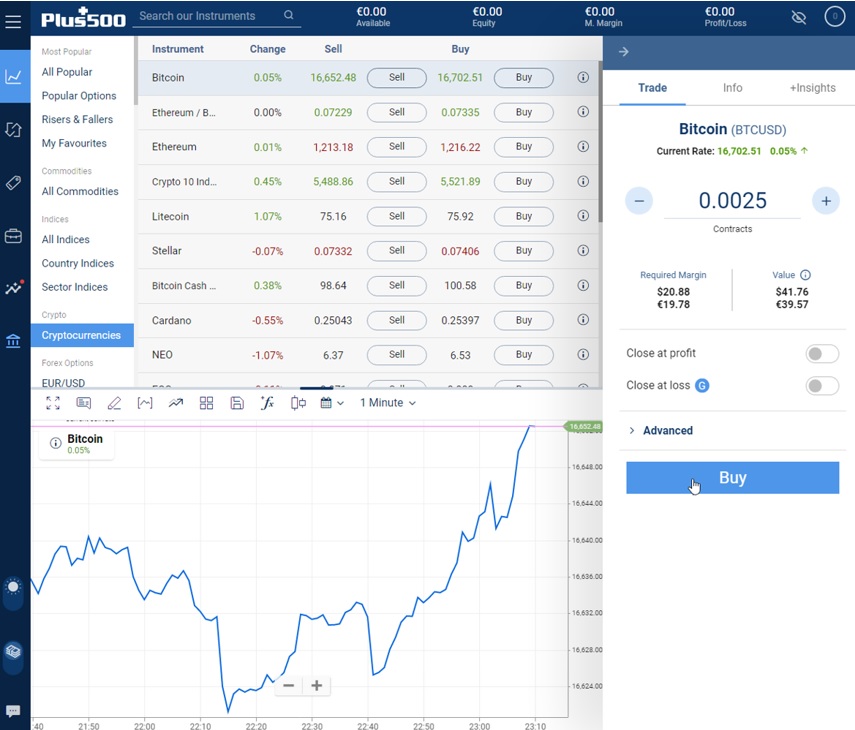Open the Value info icon
The image size is (855, 730).
click(x=805, y=275)
